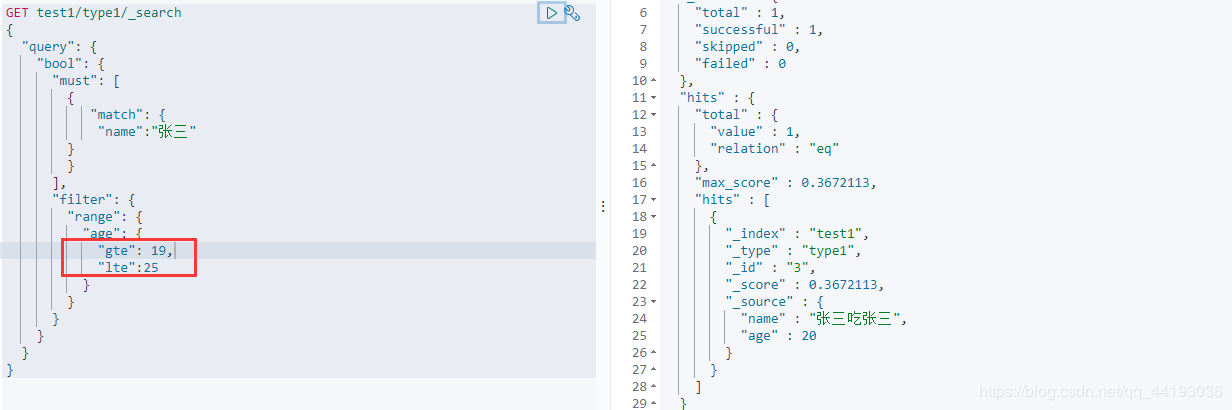1232x410 pixels.
Task: Click the fold marker on line 26
Action: 654,352
